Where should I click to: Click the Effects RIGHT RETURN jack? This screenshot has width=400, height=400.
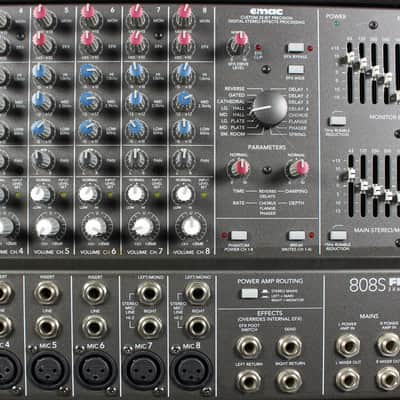[290, 380]
